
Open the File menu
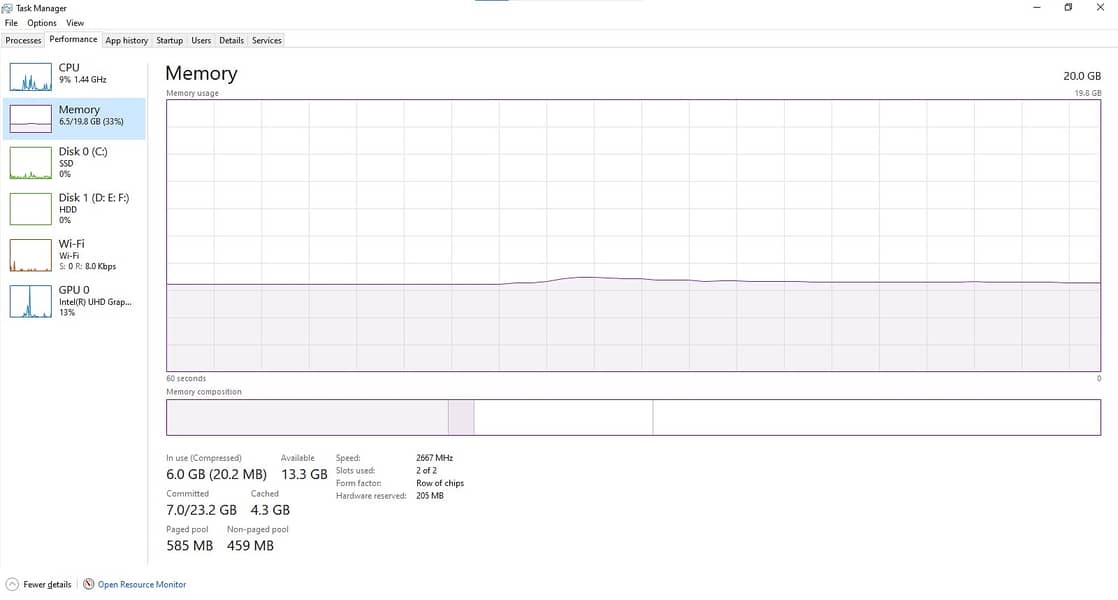click(11, 23)
